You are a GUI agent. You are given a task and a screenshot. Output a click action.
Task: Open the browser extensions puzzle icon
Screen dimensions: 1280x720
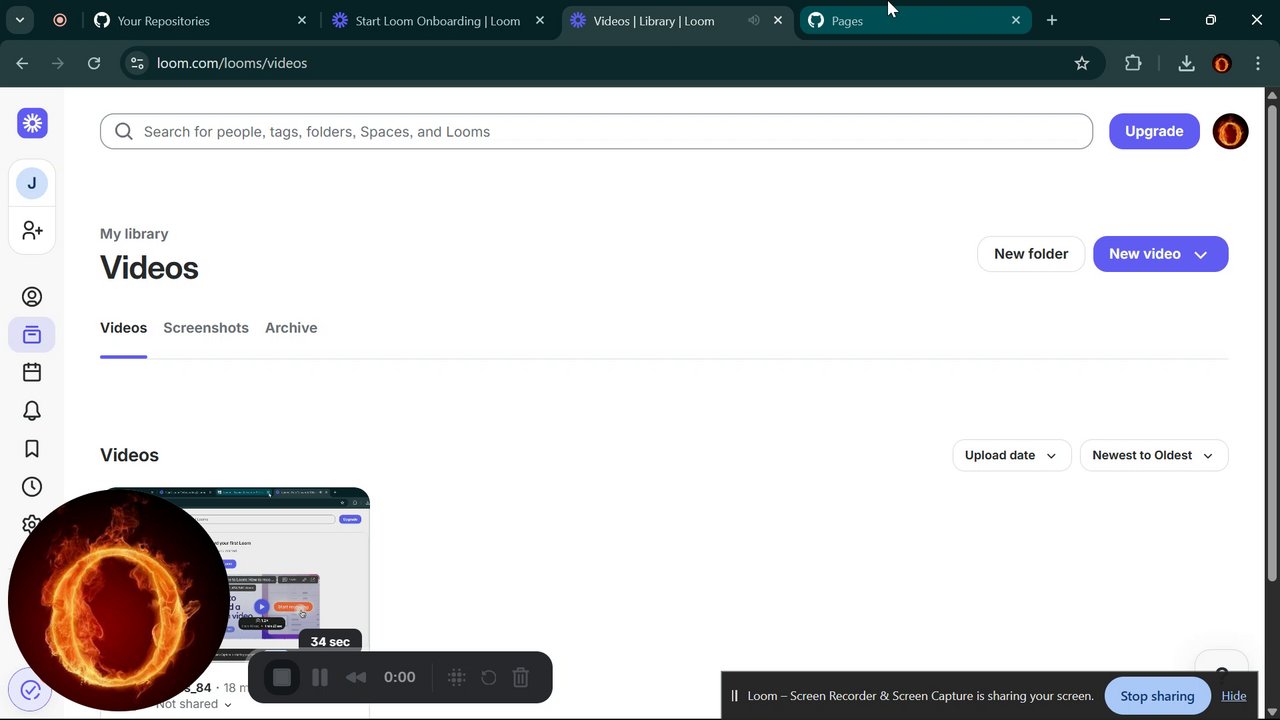tap(1133, 63)
